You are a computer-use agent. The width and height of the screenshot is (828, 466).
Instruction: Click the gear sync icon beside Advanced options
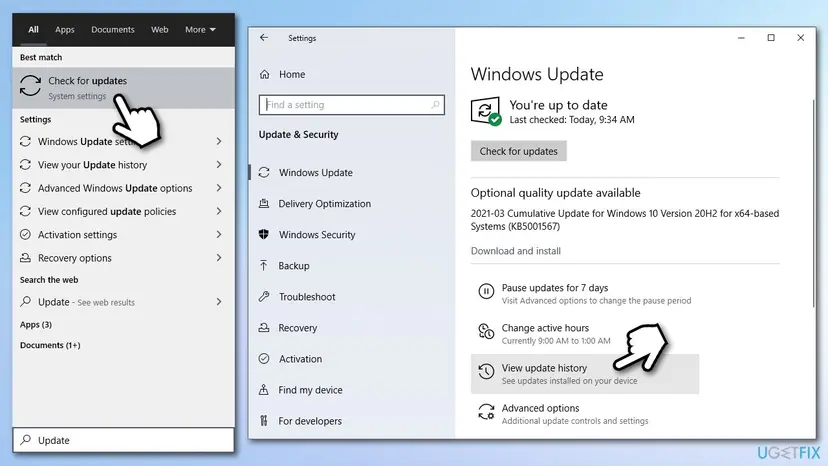(x=486, y=412)
